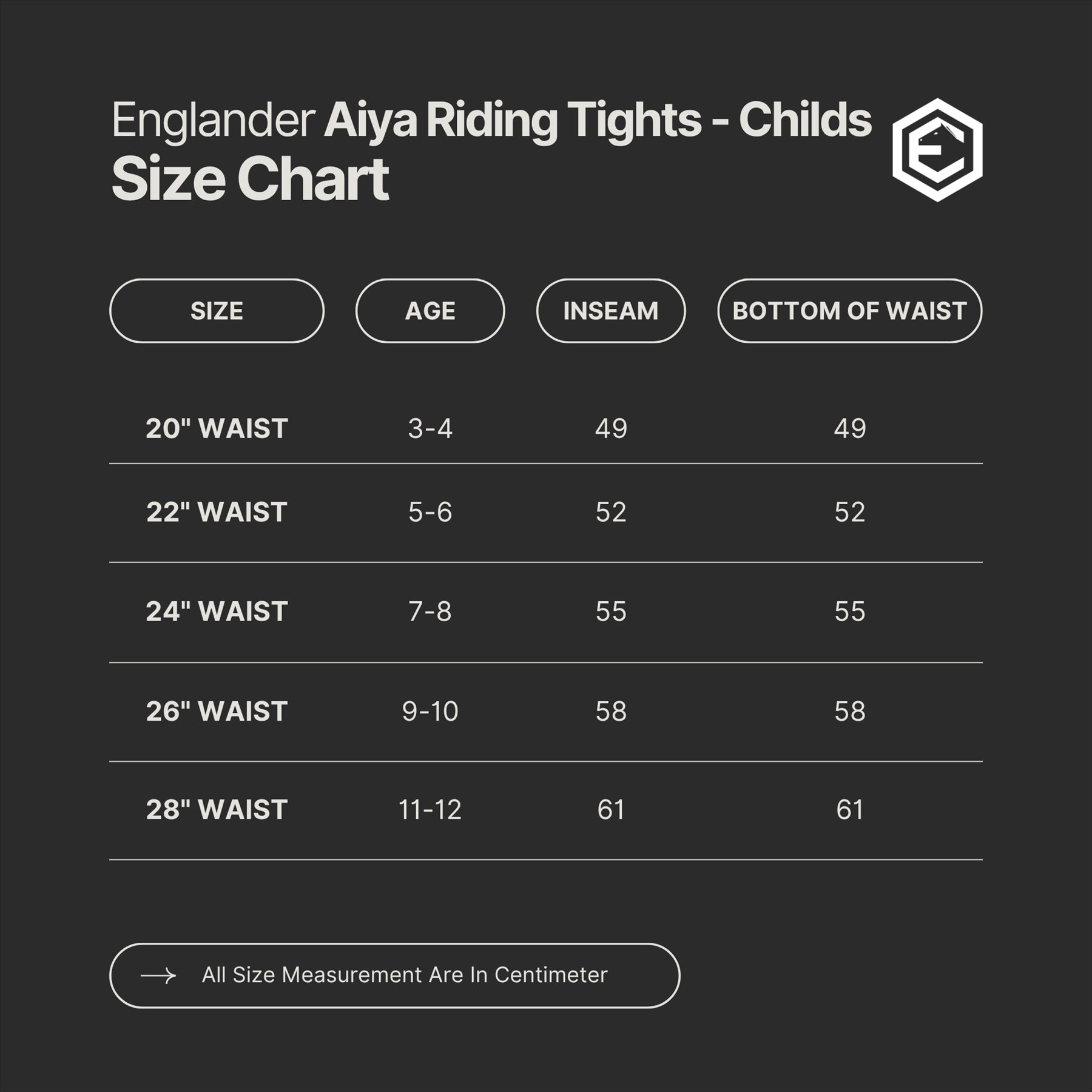Select the inseam value 52
This screenshot has height=1092, width=1092.
[x=611, y=512]
